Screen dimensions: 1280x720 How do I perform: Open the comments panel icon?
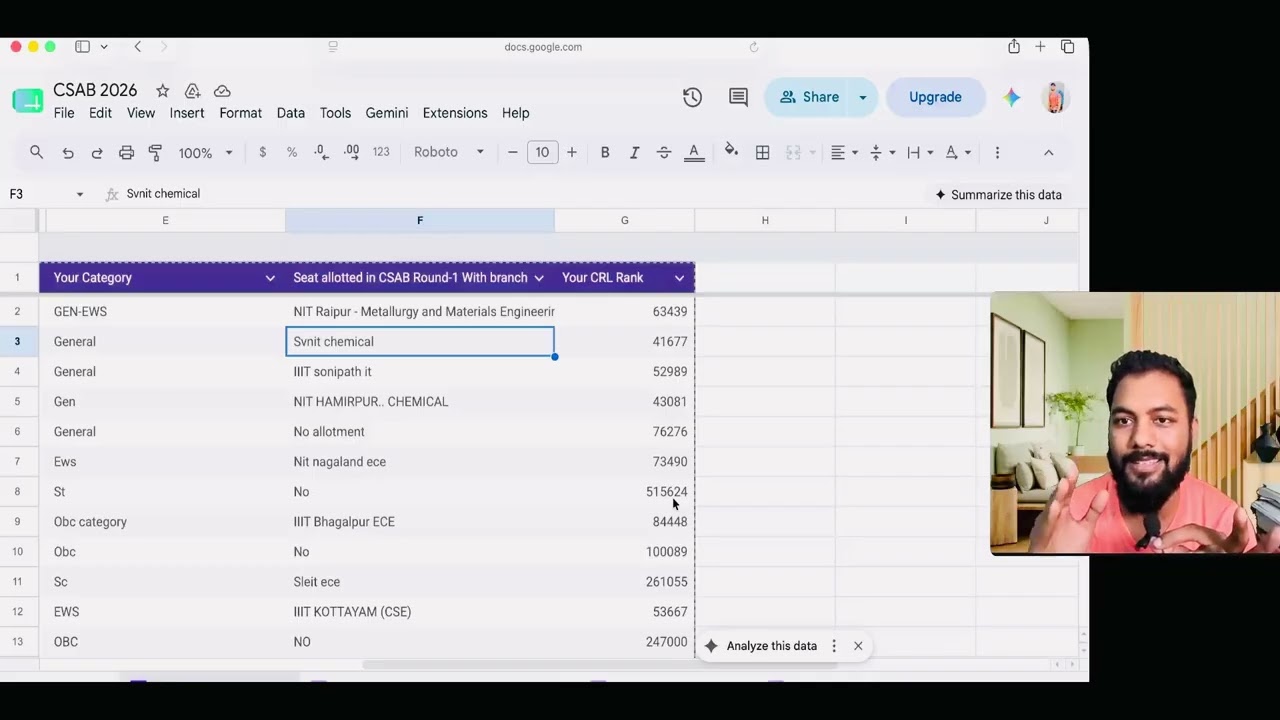point(738,97)
